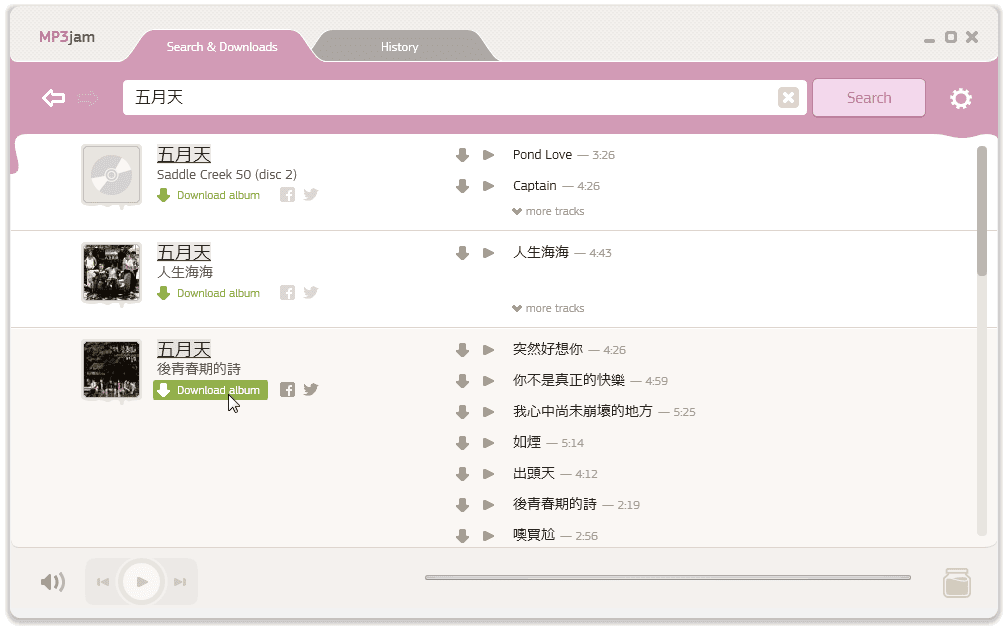Skip to the previous track in player
Screen dimensions: 1008x630
click(103, 582)
